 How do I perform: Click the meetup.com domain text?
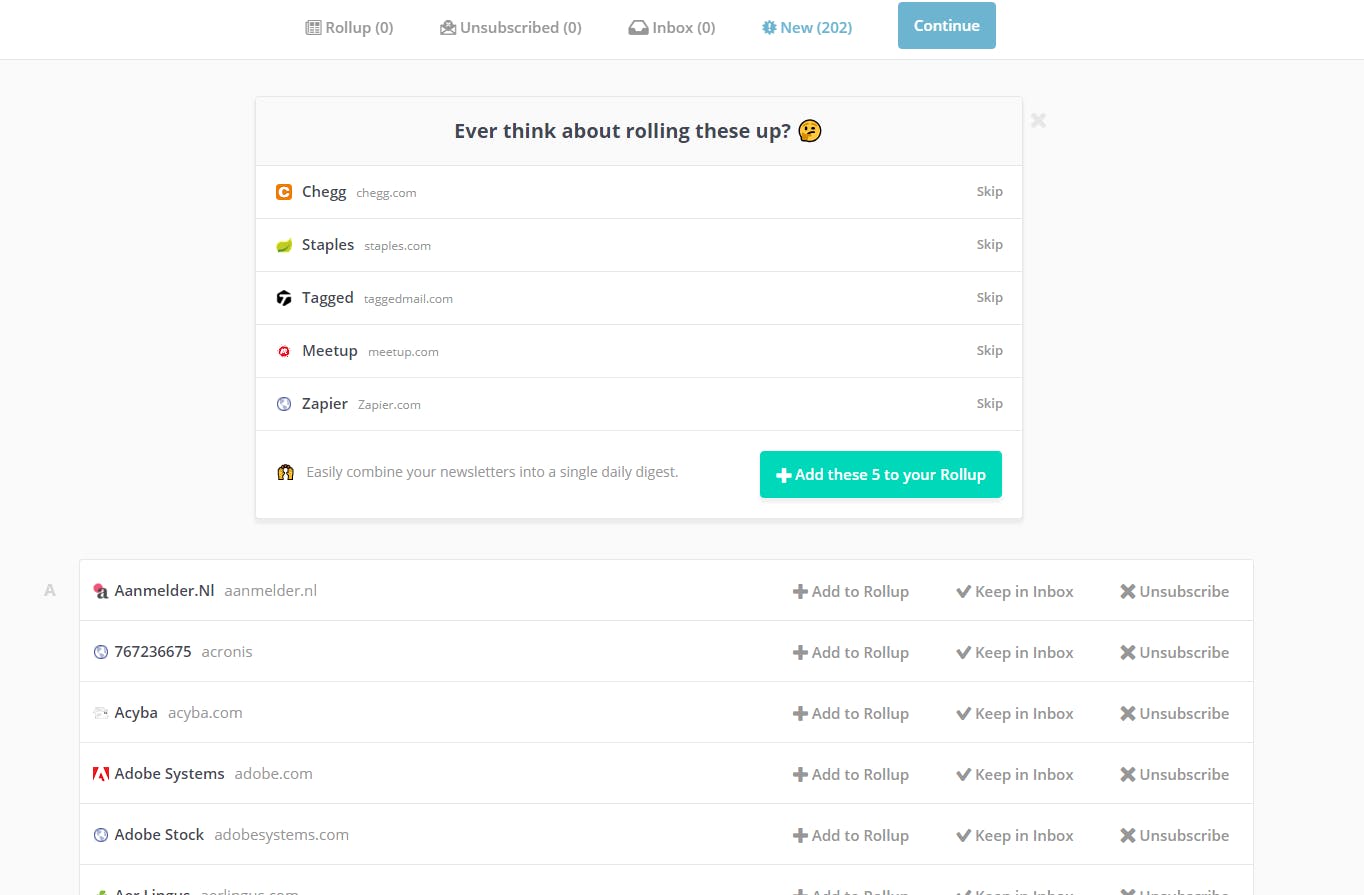[x=403, y=352]
